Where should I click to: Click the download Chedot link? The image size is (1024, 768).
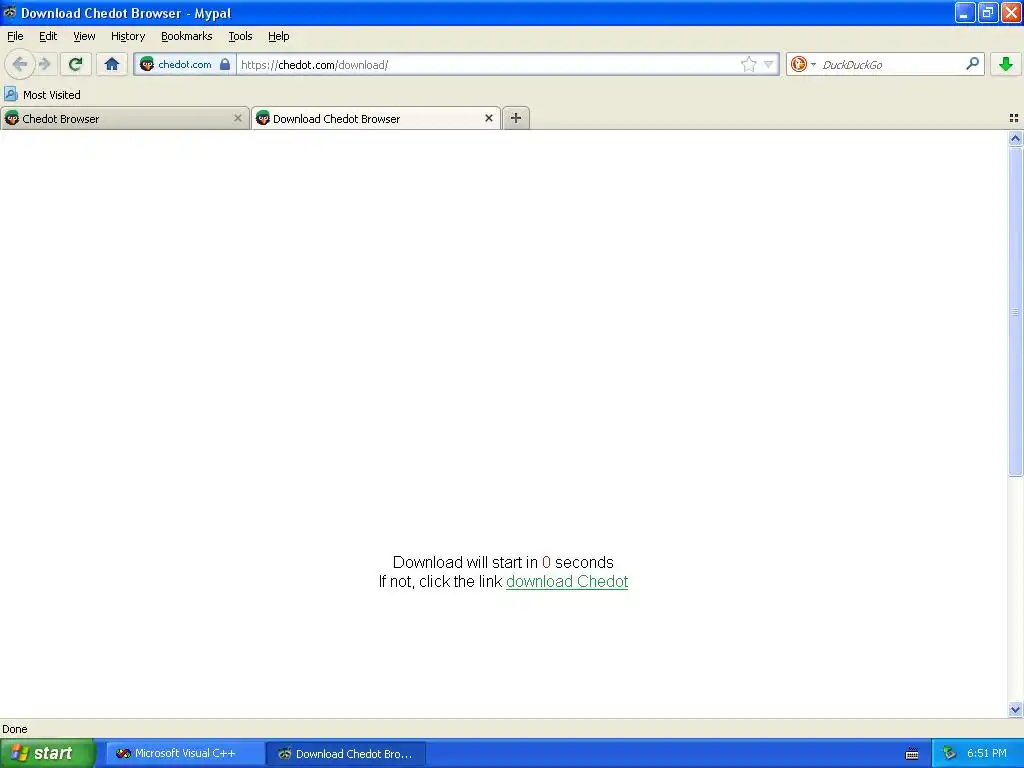567,581
